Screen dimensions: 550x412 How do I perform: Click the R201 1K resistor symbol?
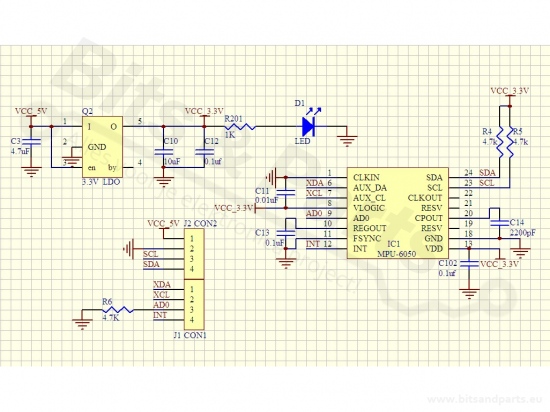(x=241, y=127)
